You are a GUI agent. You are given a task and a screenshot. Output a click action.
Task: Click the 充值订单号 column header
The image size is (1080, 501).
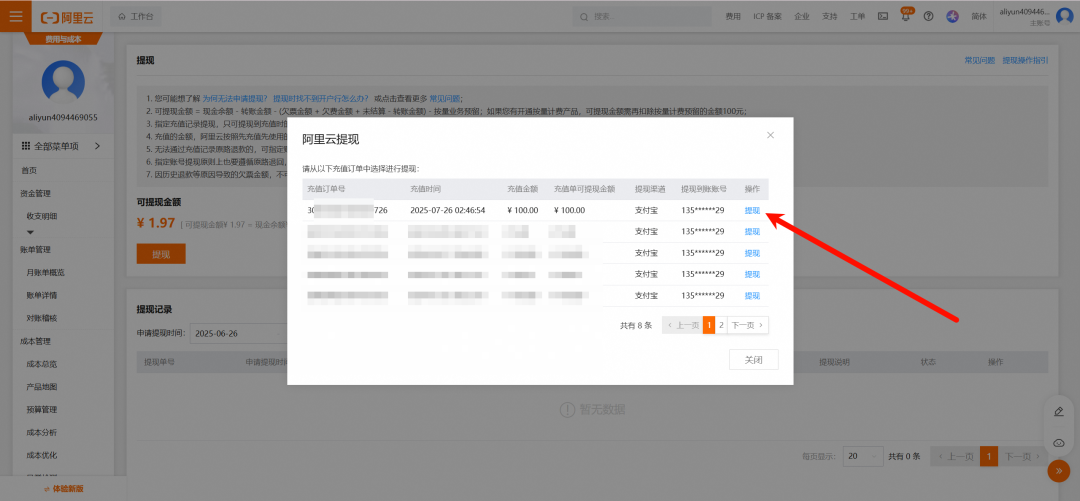[326, 189]
